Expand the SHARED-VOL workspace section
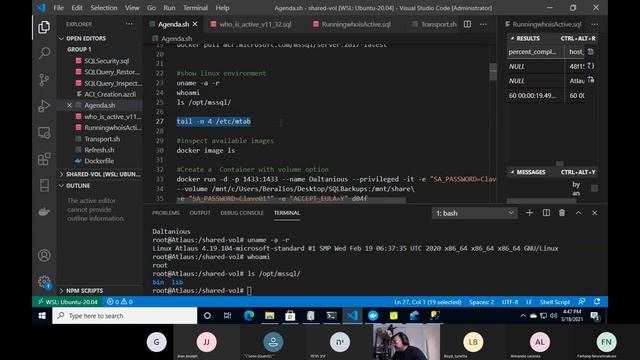This screenshot has height=360, width=640. (100, 174)
